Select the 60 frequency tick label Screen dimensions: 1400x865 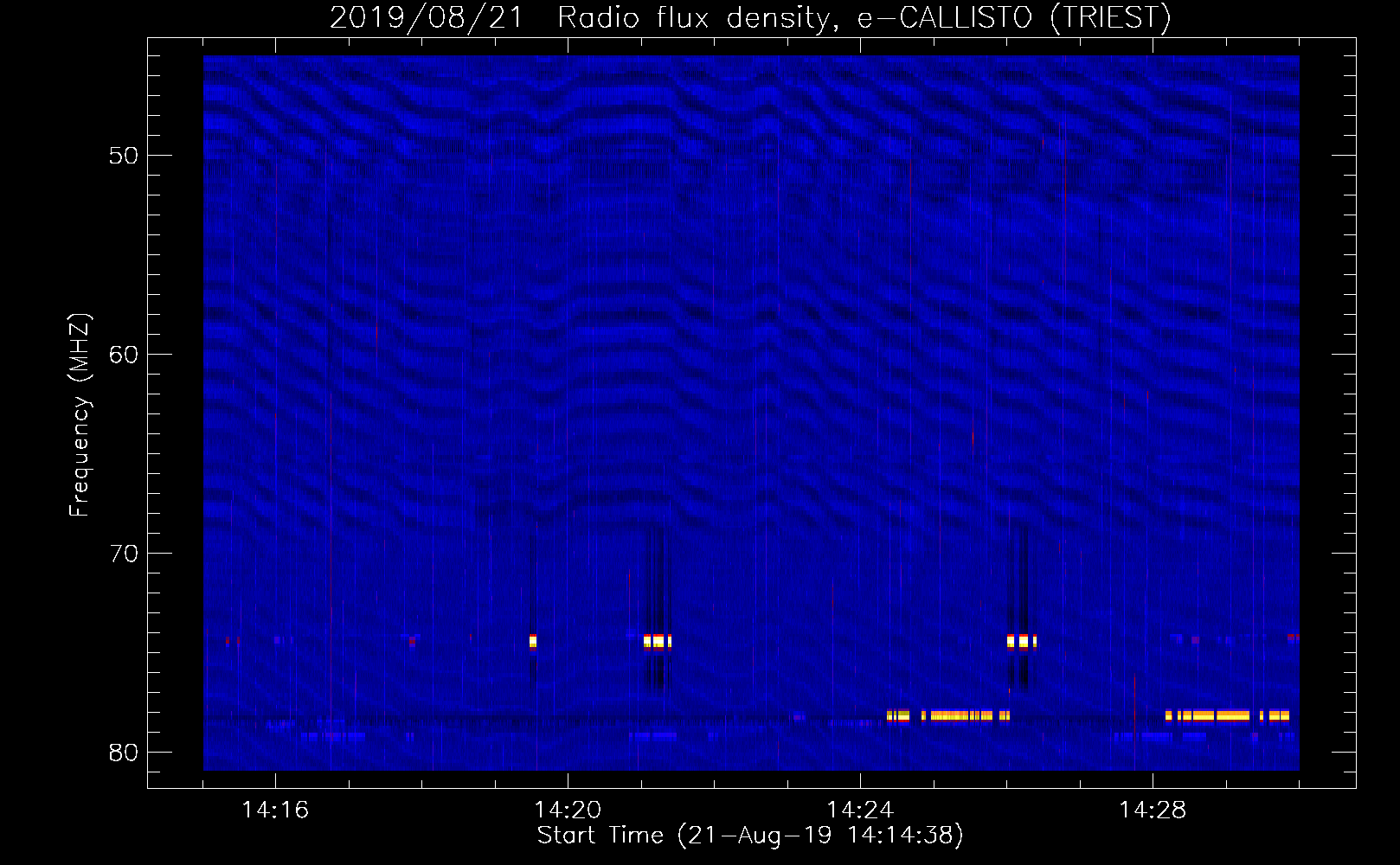[124, 355]
